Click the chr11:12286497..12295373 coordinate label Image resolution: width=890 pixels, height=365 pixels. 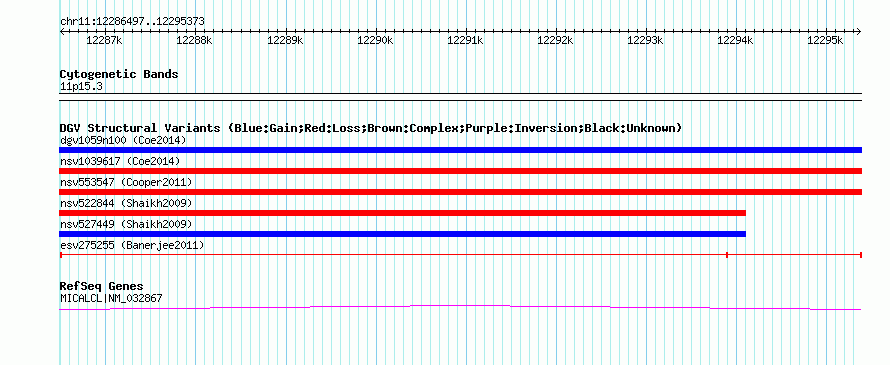[132, 21]
